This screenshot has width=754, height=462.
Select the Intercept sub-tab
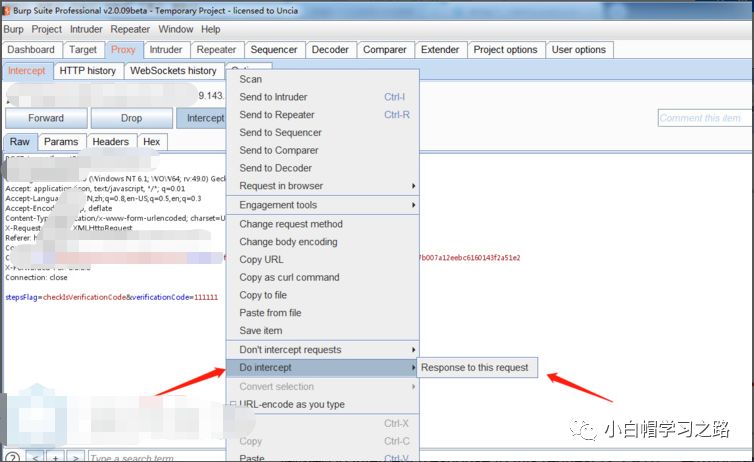point(26,71)
